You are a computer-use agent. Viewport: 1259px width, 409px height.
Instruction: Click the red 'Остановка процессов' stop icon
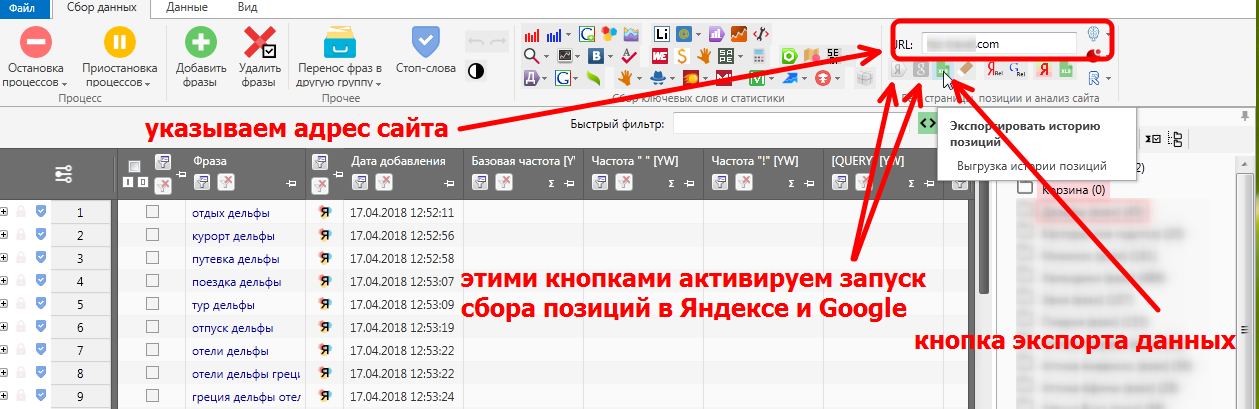[36, 43]
